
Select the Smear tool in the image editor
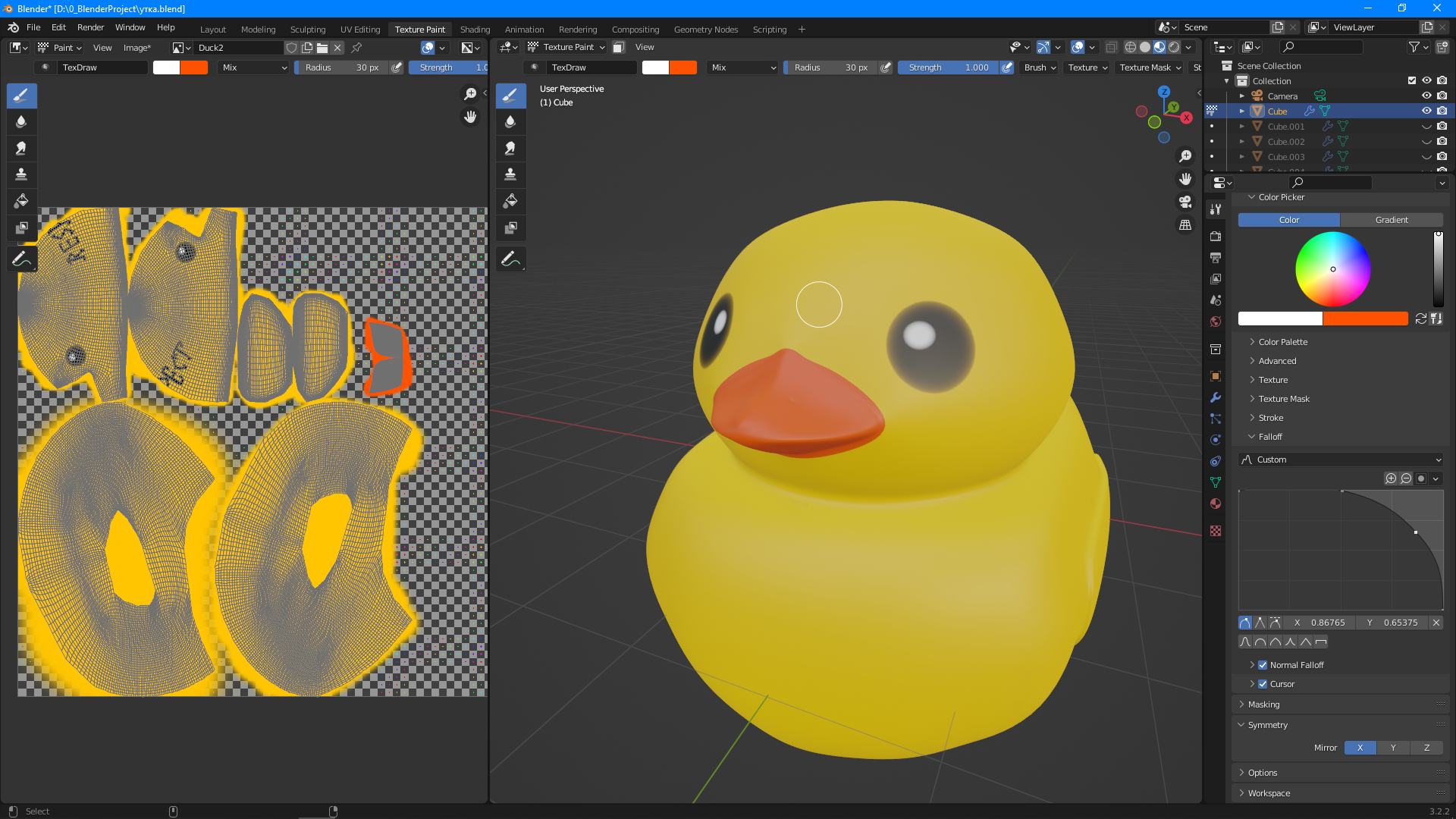[21, 149]
